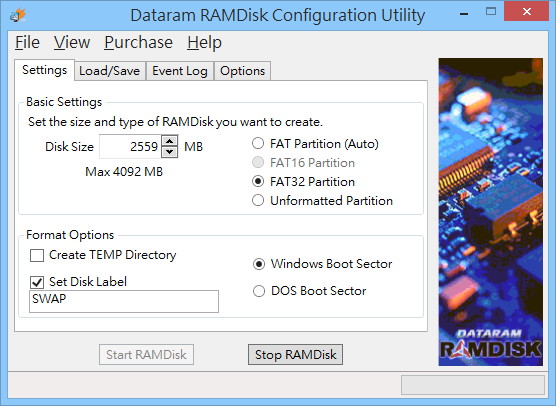
Task: Open the Purchase menu
Action: point(138,43)
